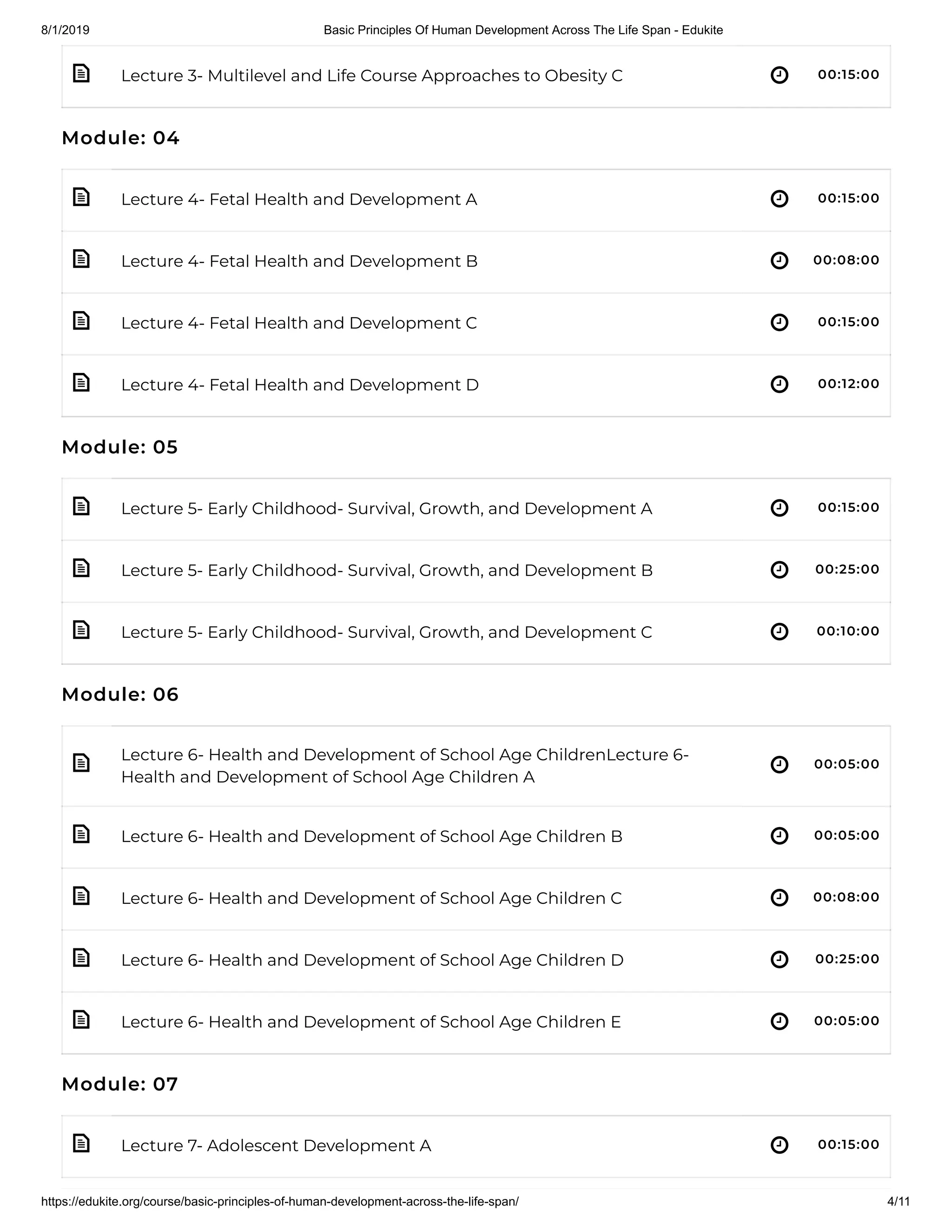The image size is (952, 1232).
Task: Click document icon for Fetal Health Development B
Action: coord(81,259)
